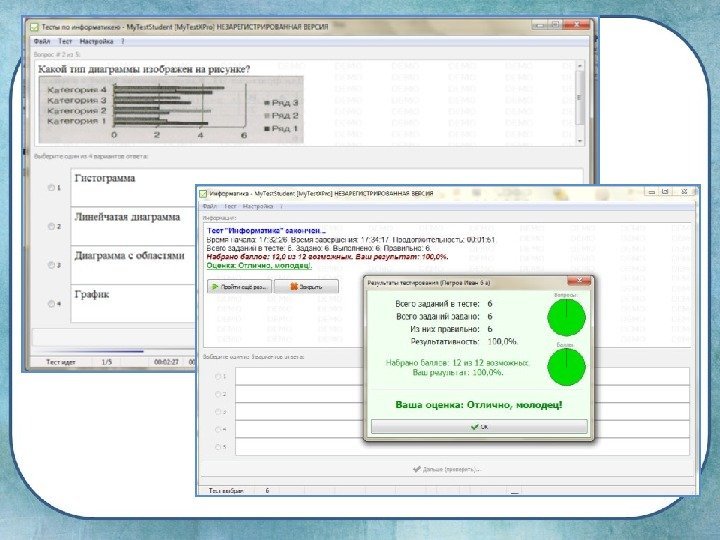Click checkmark icon beside Дальше (проверить)
This screenshot has height=540, width=720.
coord(416,469)
